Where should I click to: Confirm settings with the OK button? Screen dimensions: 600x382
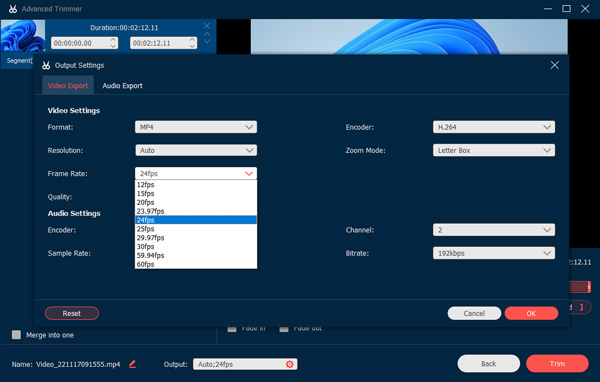tap(531, 313)
